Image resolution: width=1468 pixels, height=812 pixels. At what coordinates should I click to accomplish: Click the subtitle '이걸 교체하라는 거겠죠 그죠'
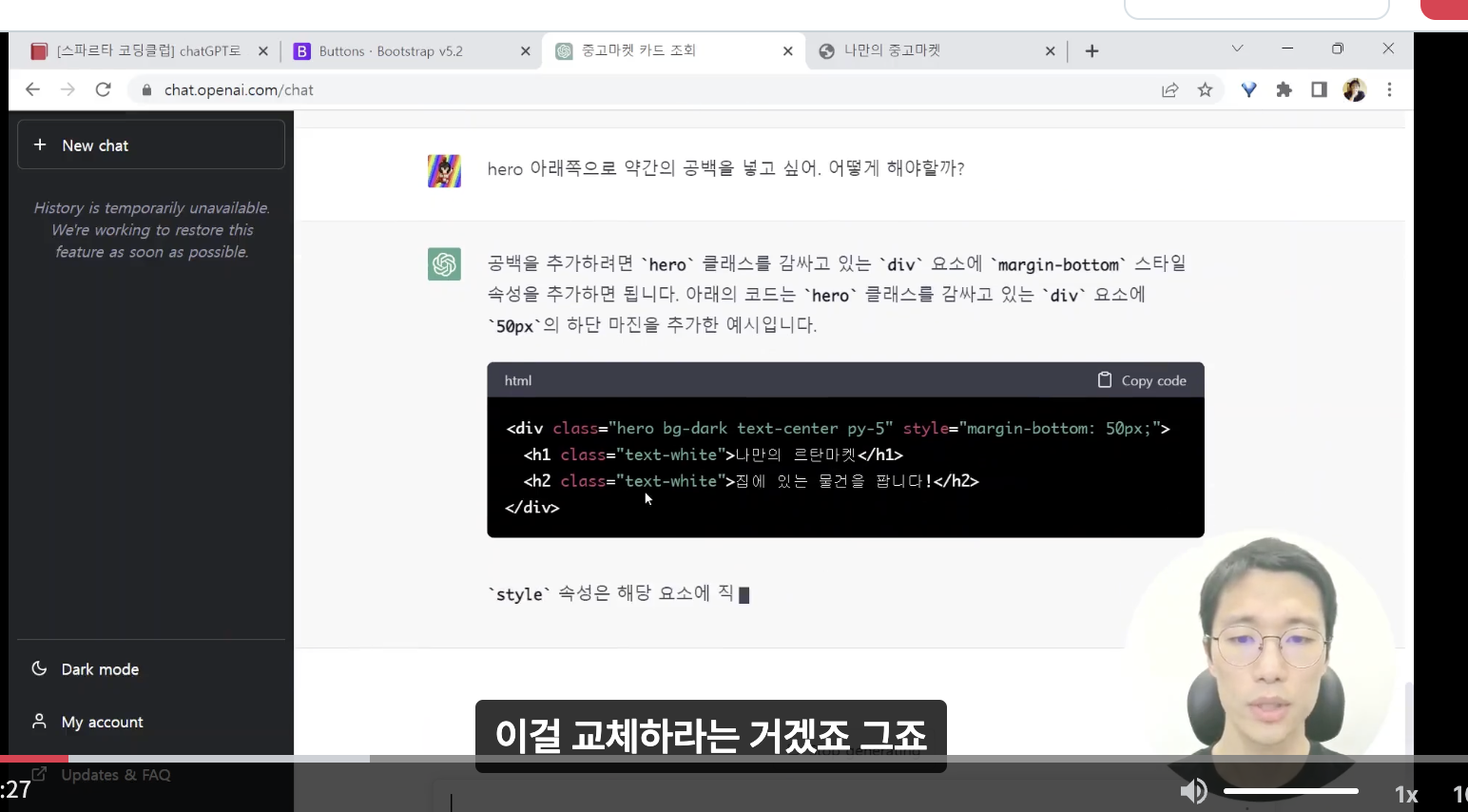[710, 735]
